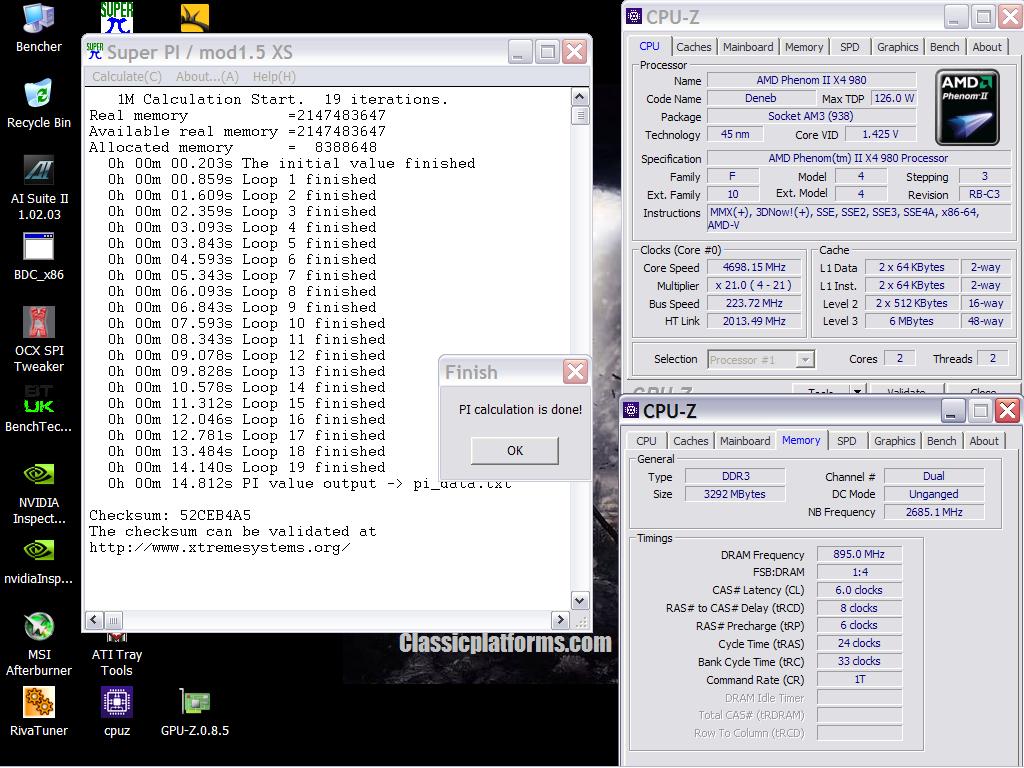Close the Finish dialog
Screen dimensions: 1024x768
[x=575, y=372]
